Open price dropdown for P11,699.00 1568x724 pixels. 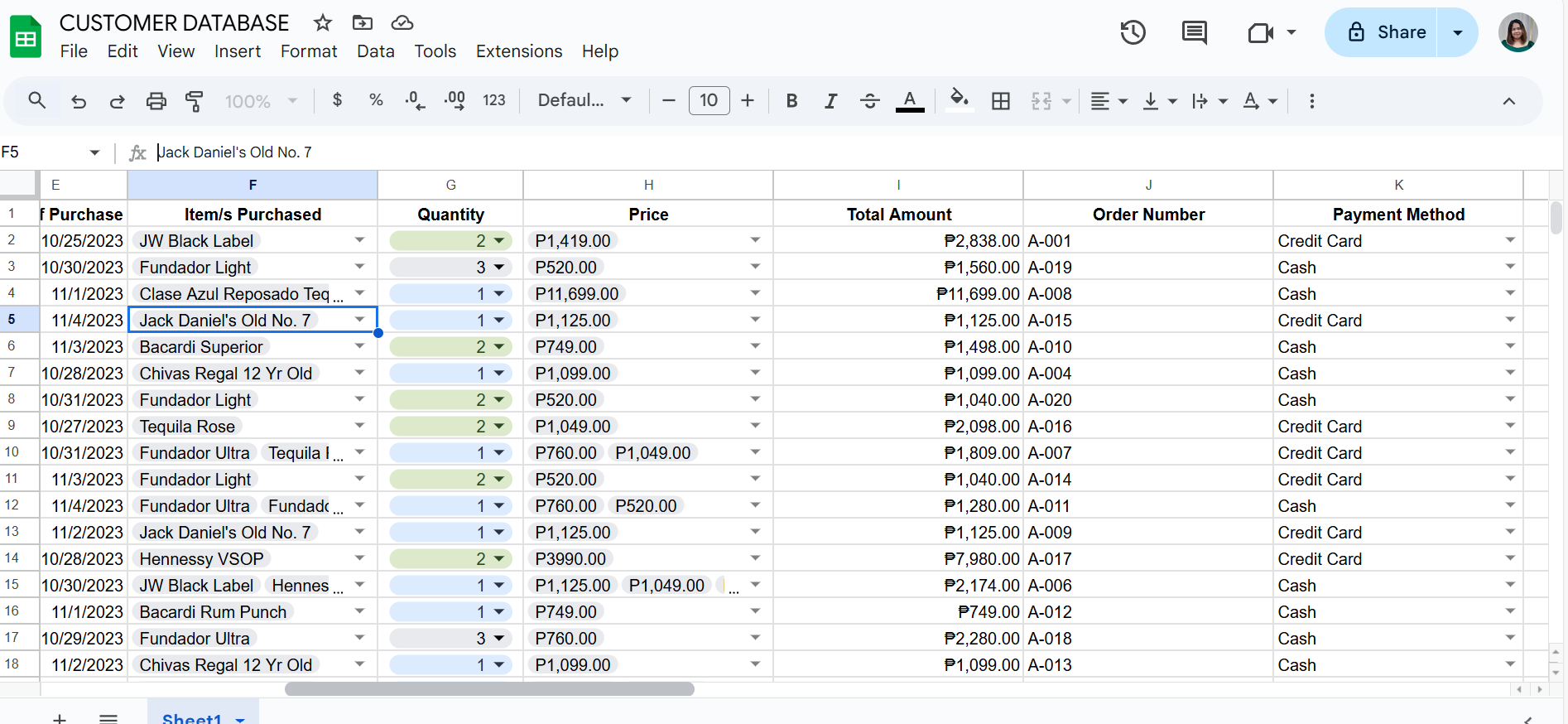[x=755, y=293]
